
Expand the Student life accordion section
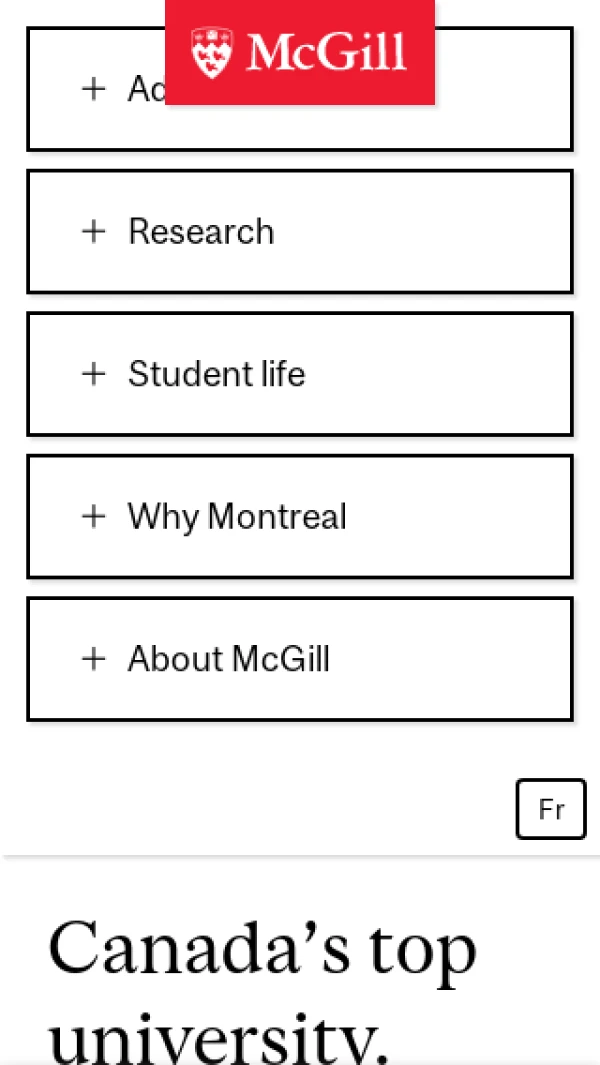point(300,374)
